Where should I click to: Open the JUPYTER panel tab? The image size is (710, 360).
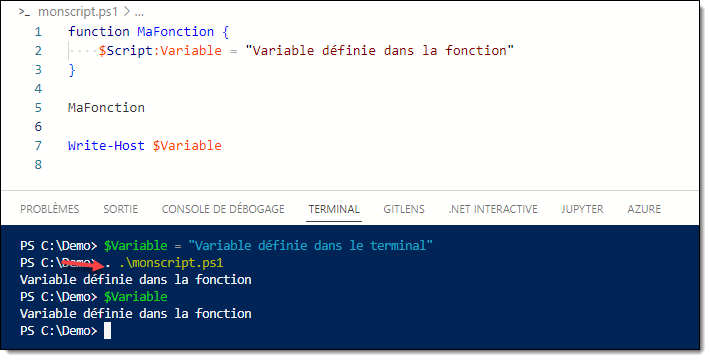582,209
